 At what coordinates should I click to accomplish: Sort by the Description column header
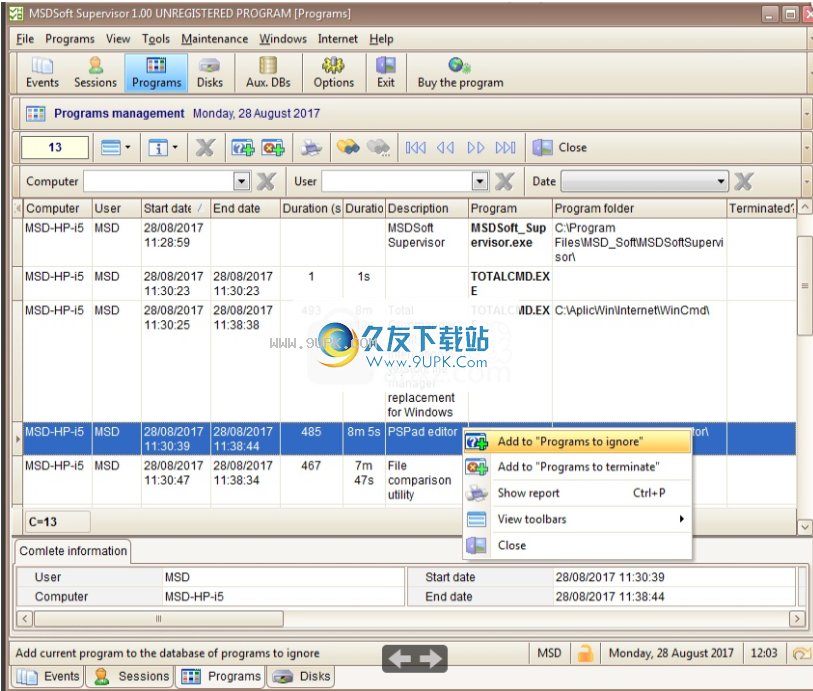(427, 208)
